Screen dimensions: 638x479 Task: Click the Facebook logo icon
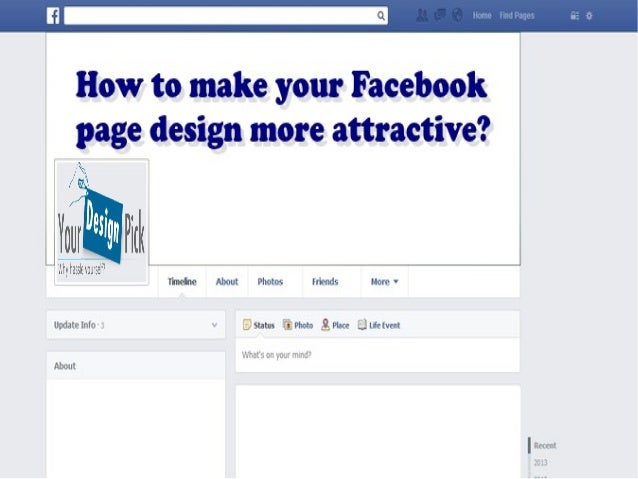click(x=53, y=16)
